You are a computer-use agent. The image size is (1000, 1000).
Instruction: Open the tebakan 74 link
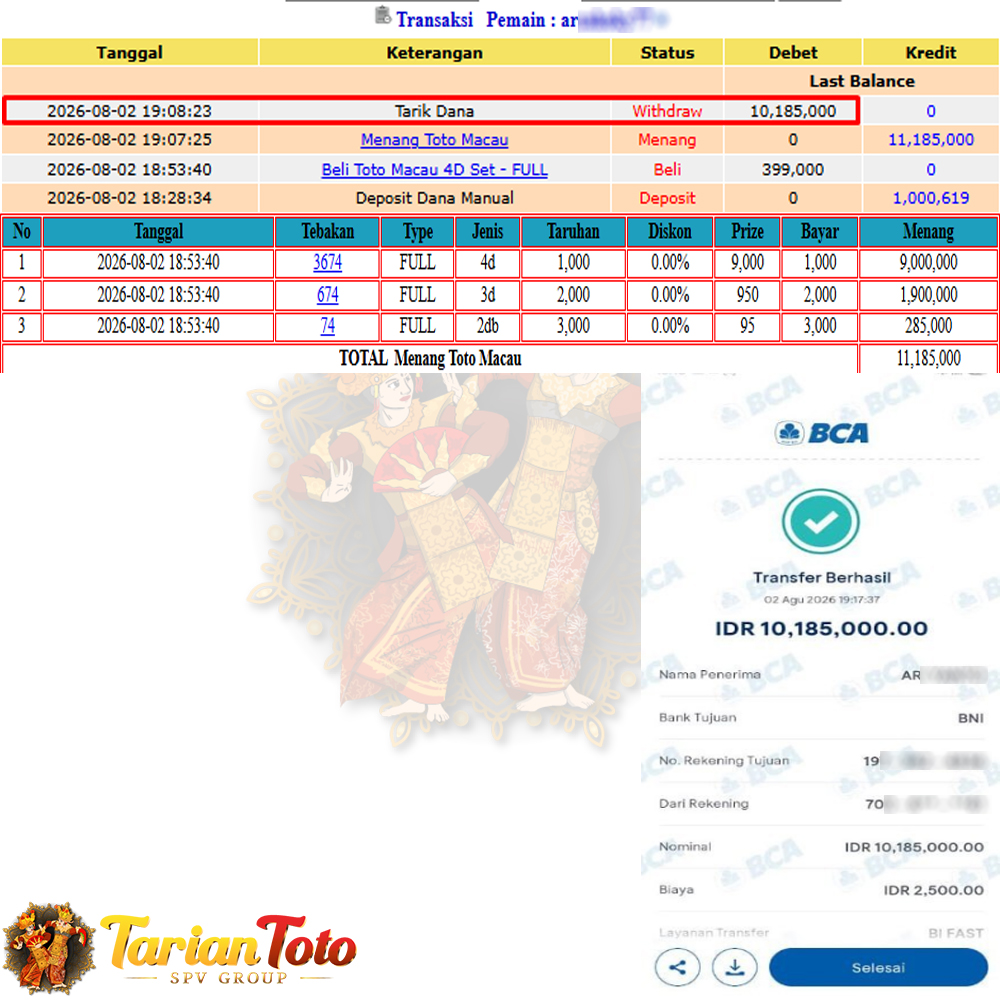(327, 326)
